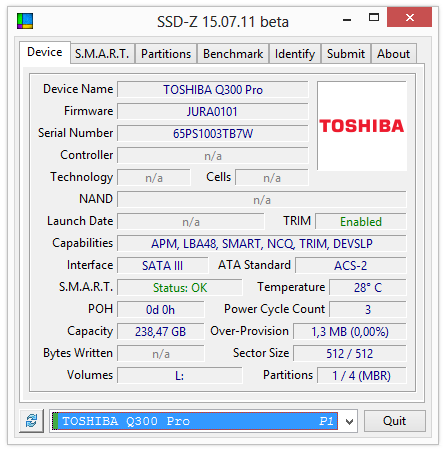Click the POH value 0d 0h

click(x=161, y=310)
